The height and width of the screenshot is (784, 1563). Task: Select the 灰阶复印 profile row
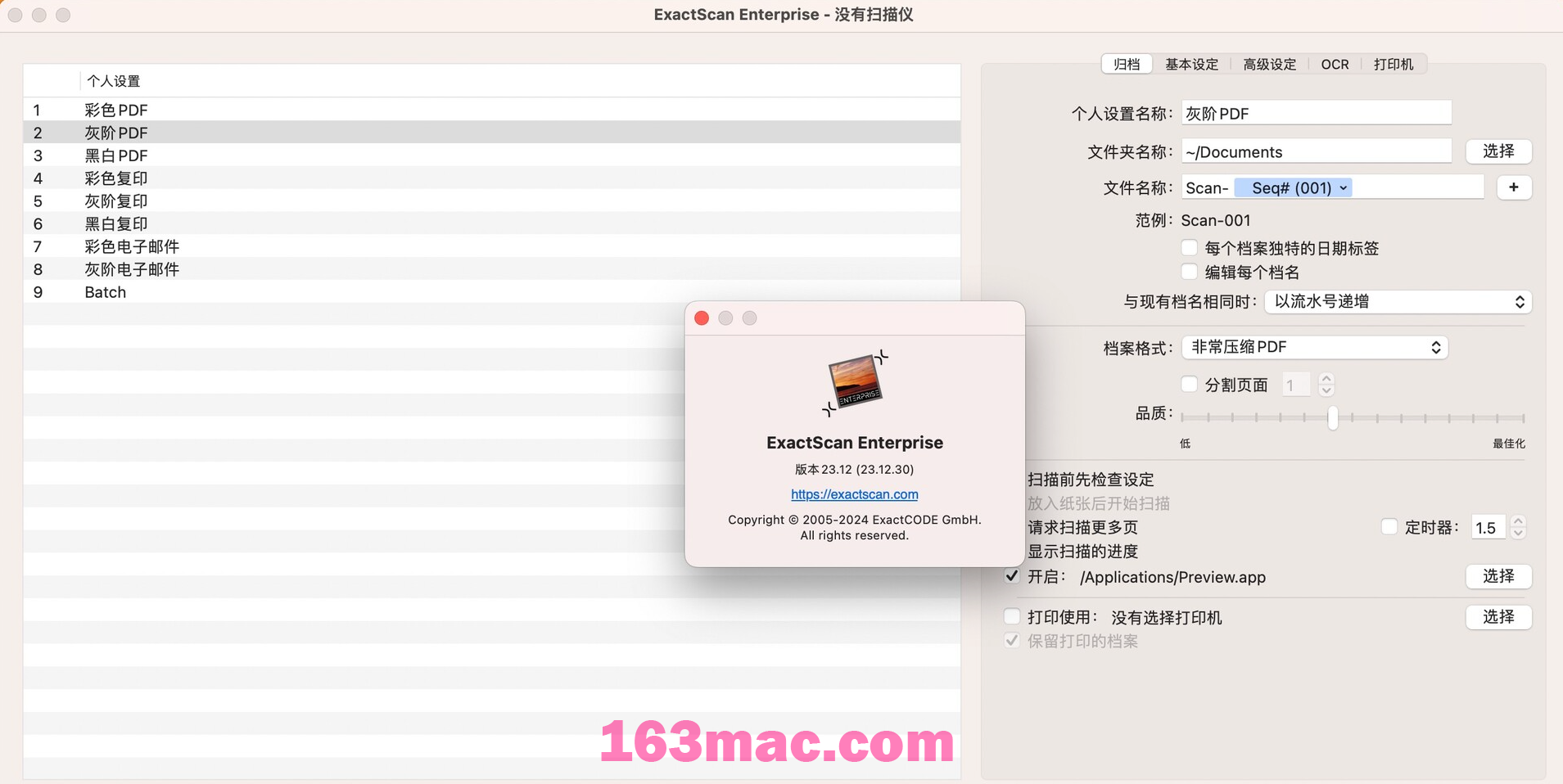point(491,201)
